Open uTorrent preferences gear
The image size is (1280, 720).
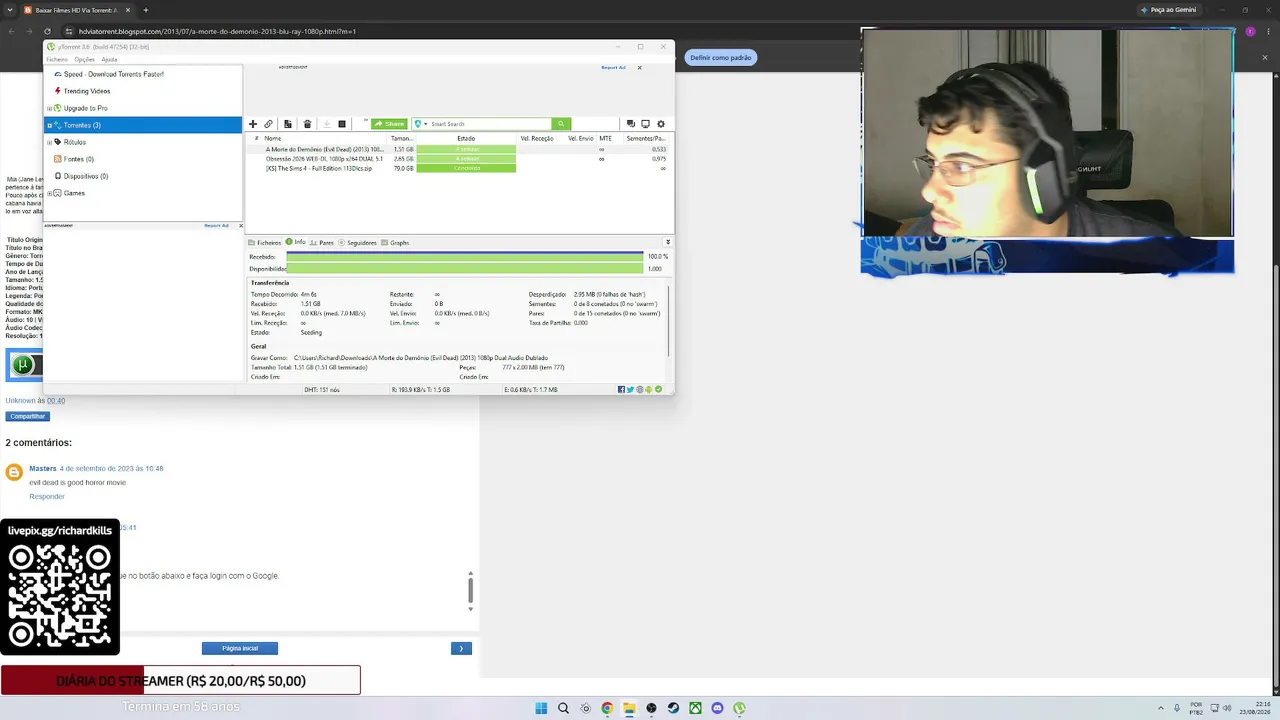(x=660, y=124)
